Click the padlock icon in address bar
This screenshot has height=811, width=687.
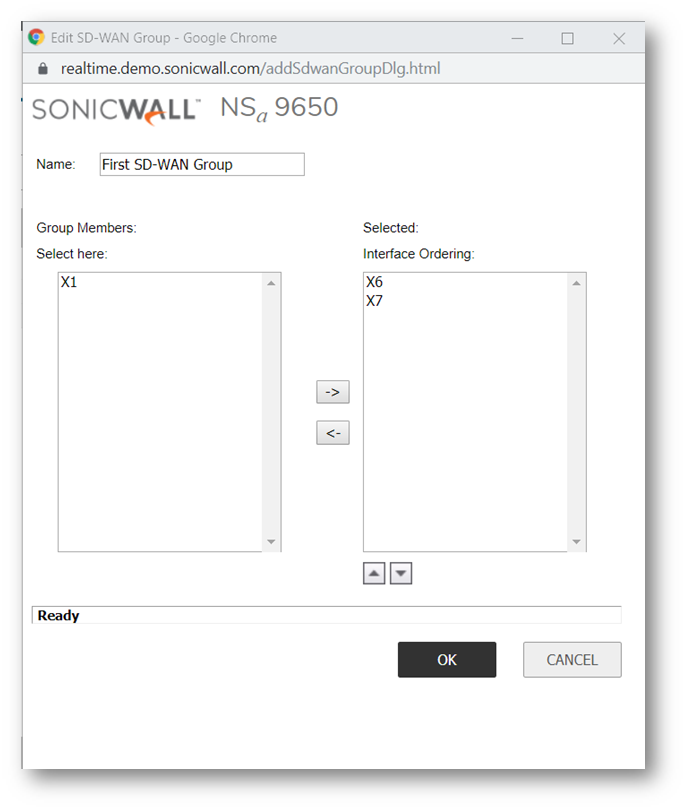click(42, 69)
